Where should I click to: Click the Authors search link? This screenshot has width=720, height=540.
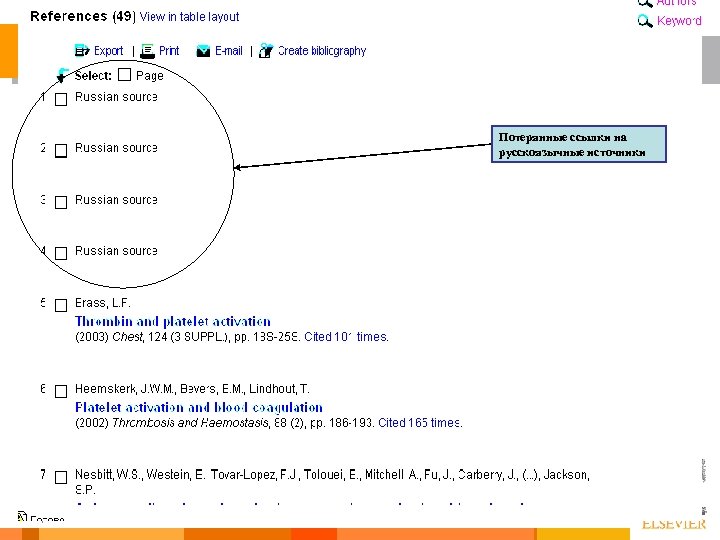[x=676, y=3]
